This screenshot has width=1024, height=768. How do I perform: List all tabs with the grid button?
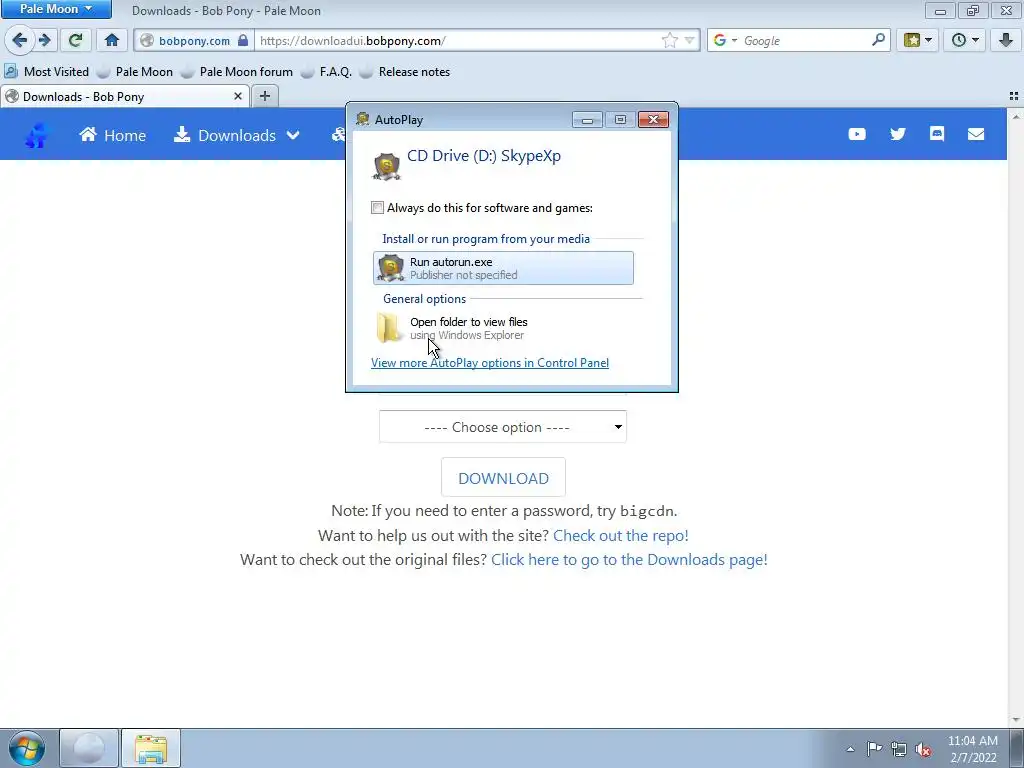tap(1014, 96)
